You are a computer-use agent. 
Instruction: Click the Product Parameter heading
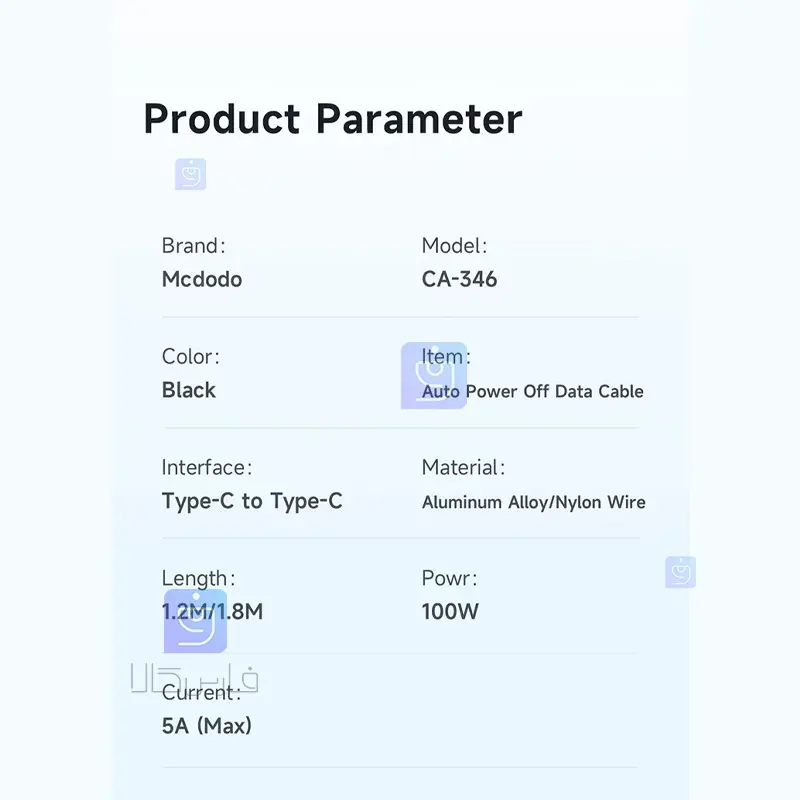[x=333, y=119]
